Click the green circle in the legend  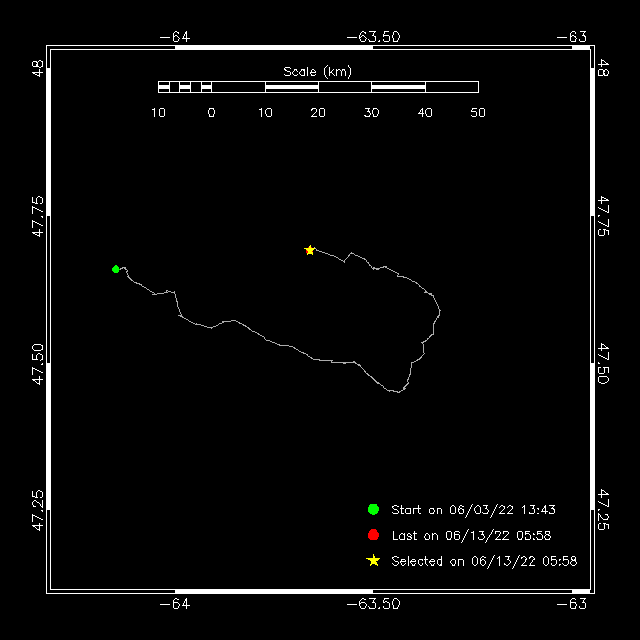pyautogui.click(x=373, y=509)
